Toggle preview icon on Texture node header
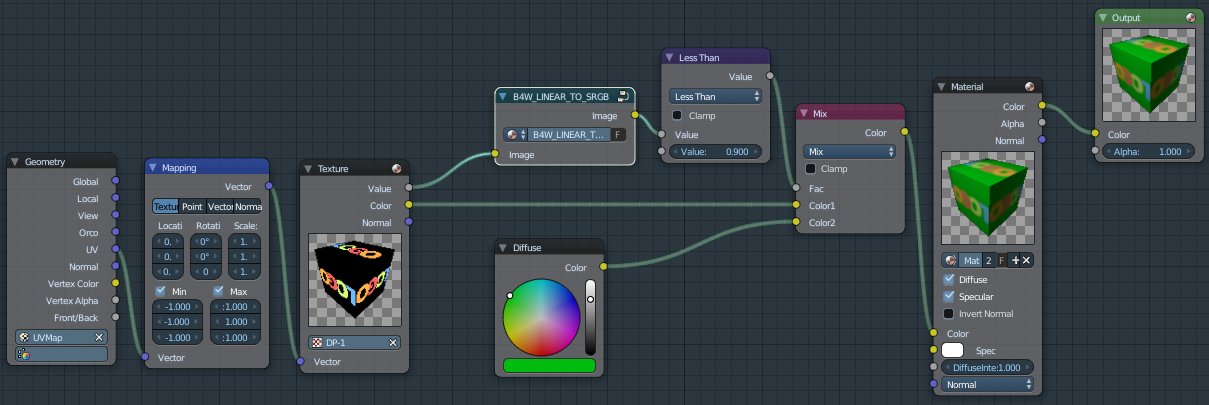1209x405 pixels. click(x=397, y=169)
